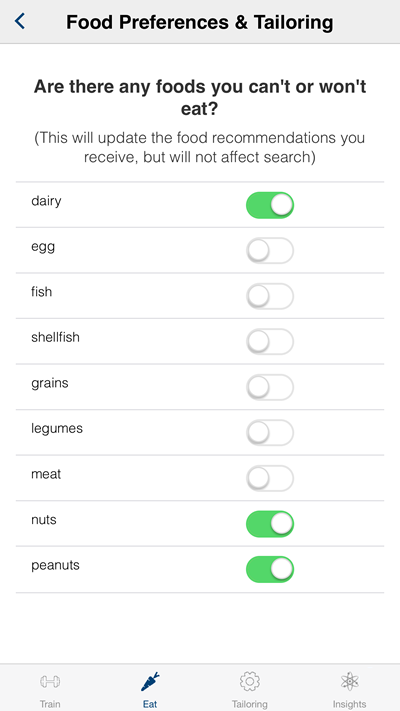Tap the back arrow icon
This screenshot has width=400, height=711.
[x=20, y=21]
